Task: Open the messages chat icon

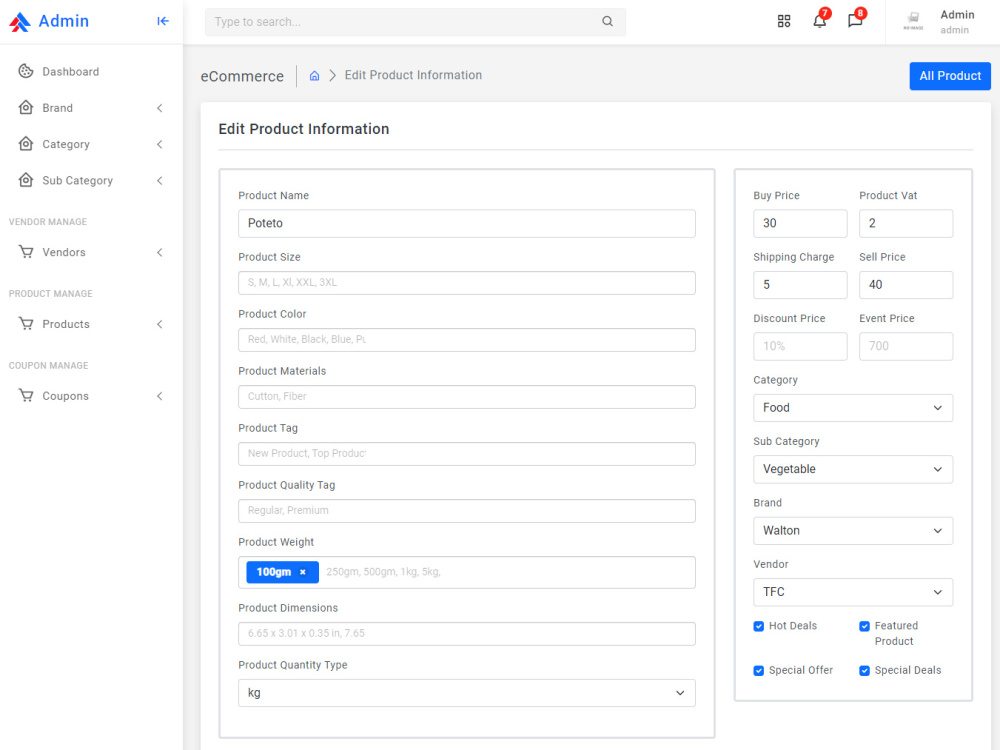Action: 855,21
